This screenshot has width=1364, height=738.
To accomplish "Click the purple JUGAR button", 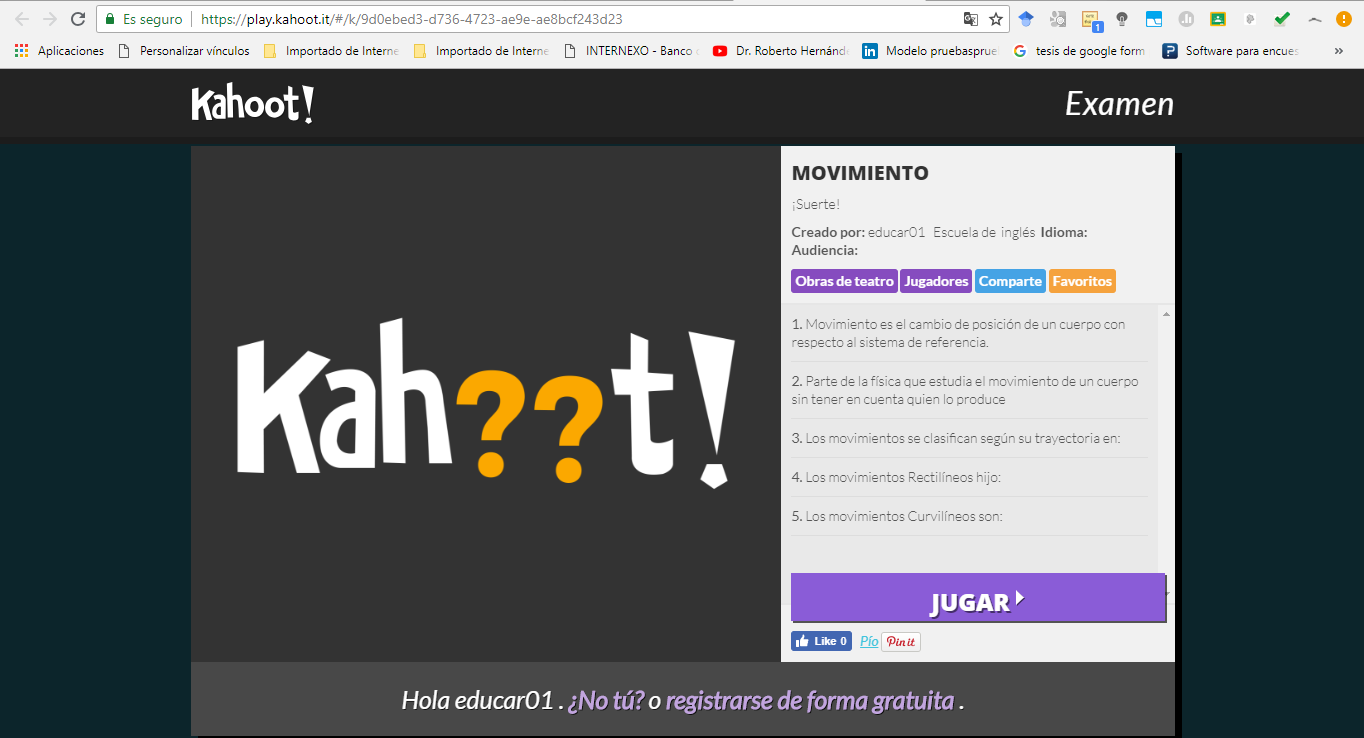I will coord(978,598).
